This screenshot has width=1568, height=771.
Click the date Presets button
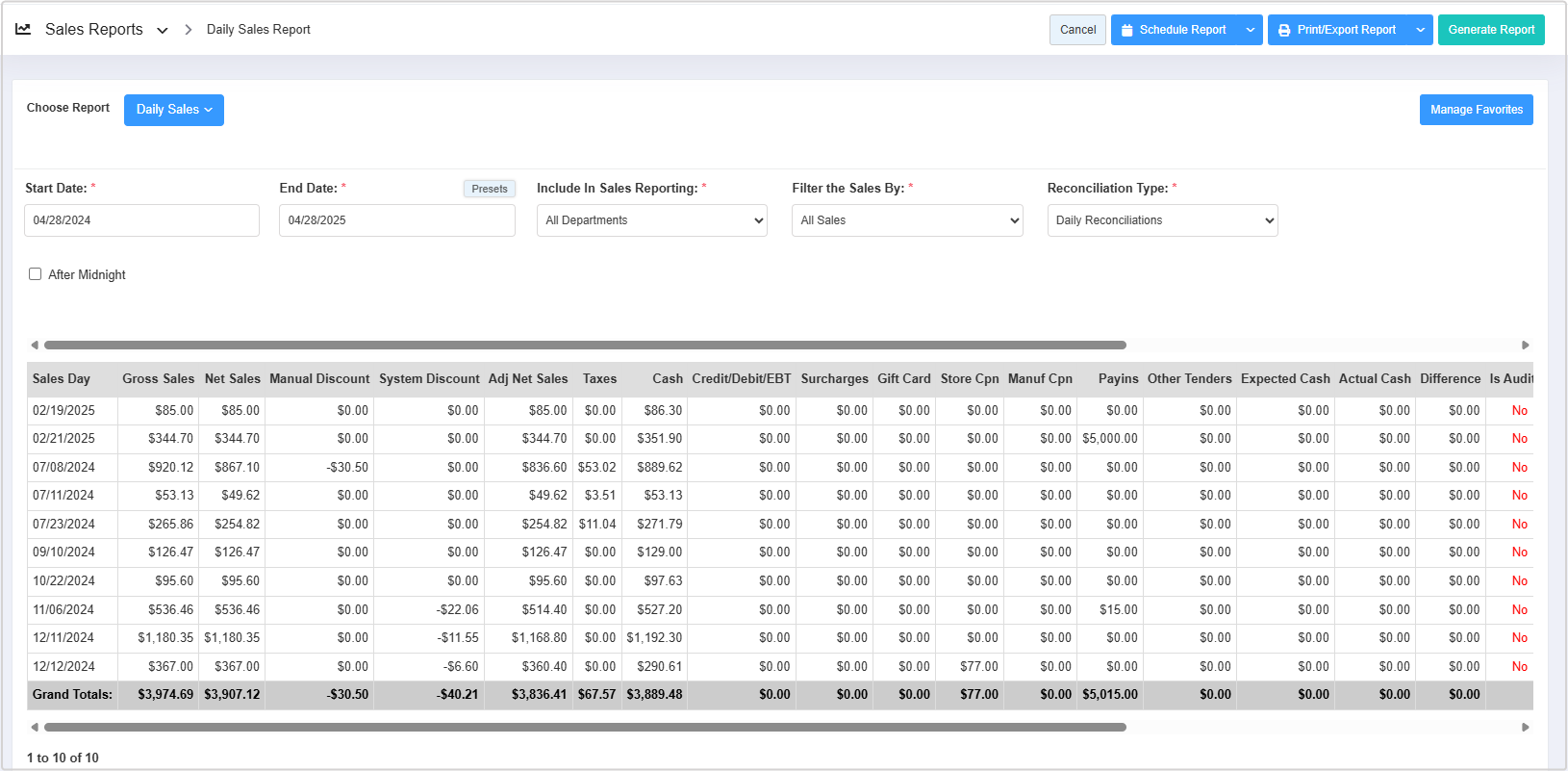pos(490,189)
